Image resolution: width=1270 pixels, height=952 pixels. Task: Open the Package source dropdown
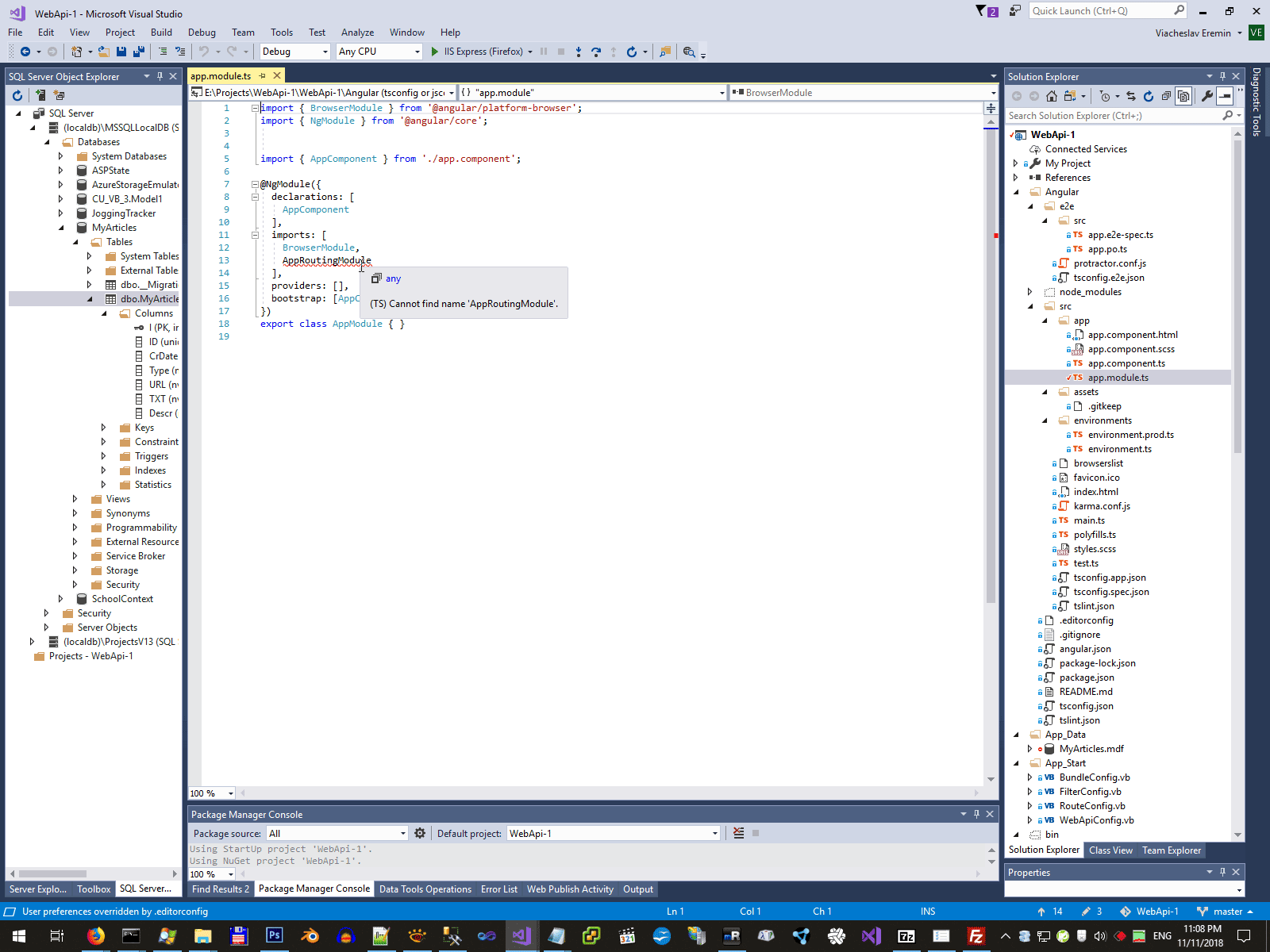(x=337, y=833)
